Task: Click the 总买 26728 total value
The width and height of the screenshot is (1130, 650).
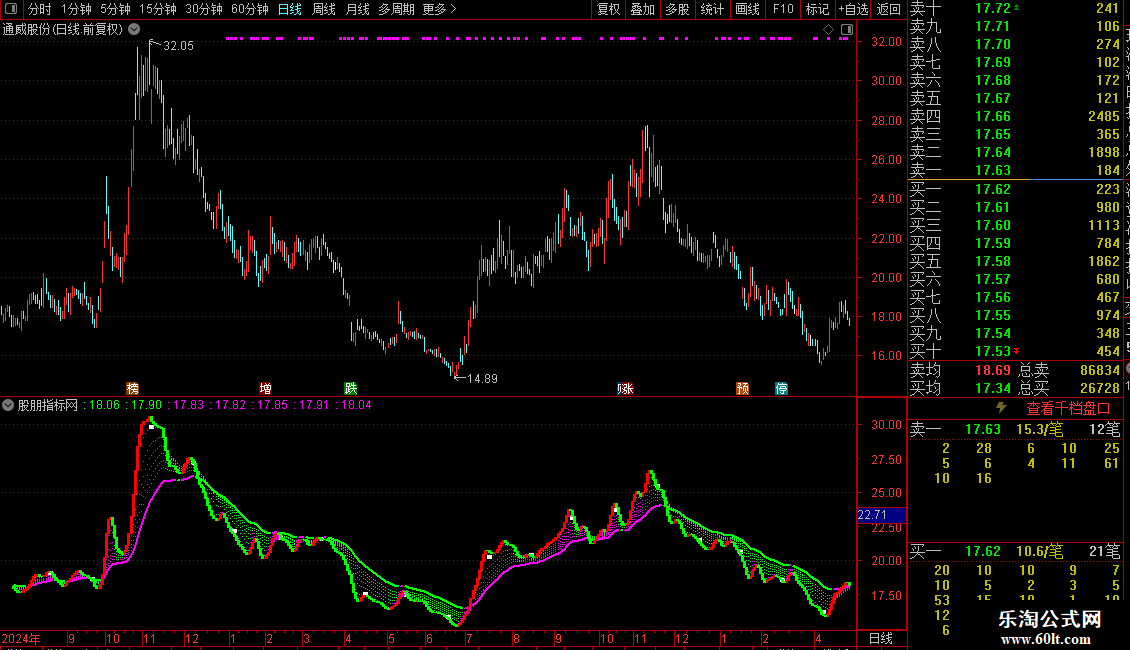Action: tap(1100, 388)
